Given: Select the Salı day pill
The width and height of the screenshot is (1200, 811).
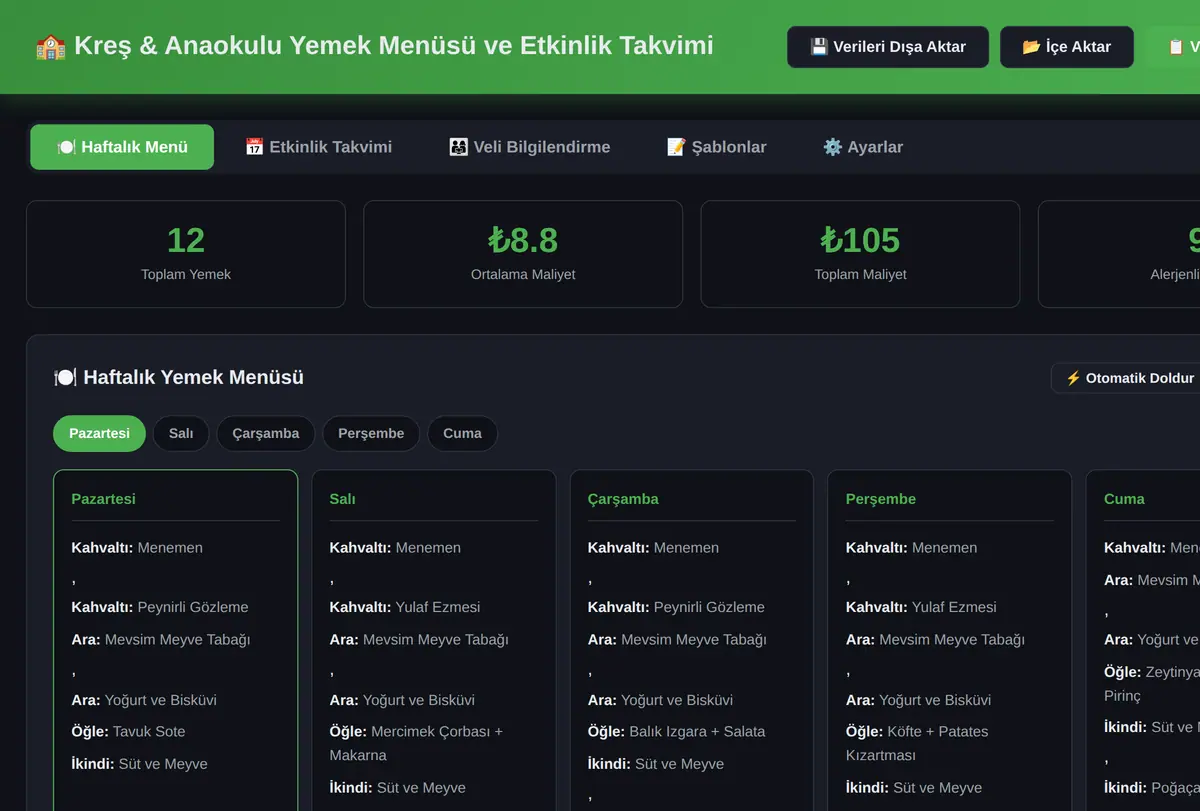Looking at the screenshot, I should tap(181, 433).
